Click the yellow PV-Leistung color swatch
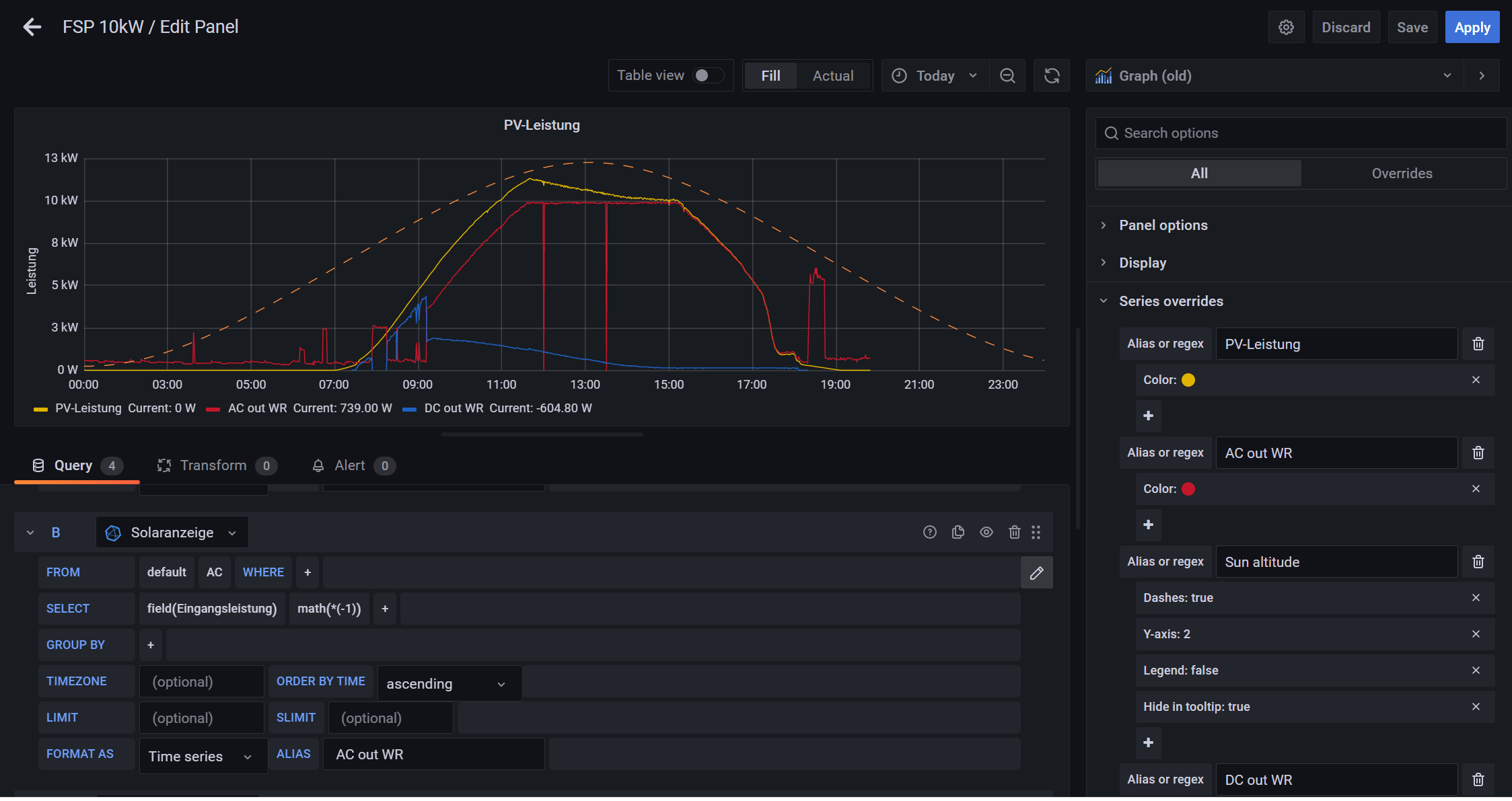The width and height of the screenshot is (1512, 801). pos(1188,381)
